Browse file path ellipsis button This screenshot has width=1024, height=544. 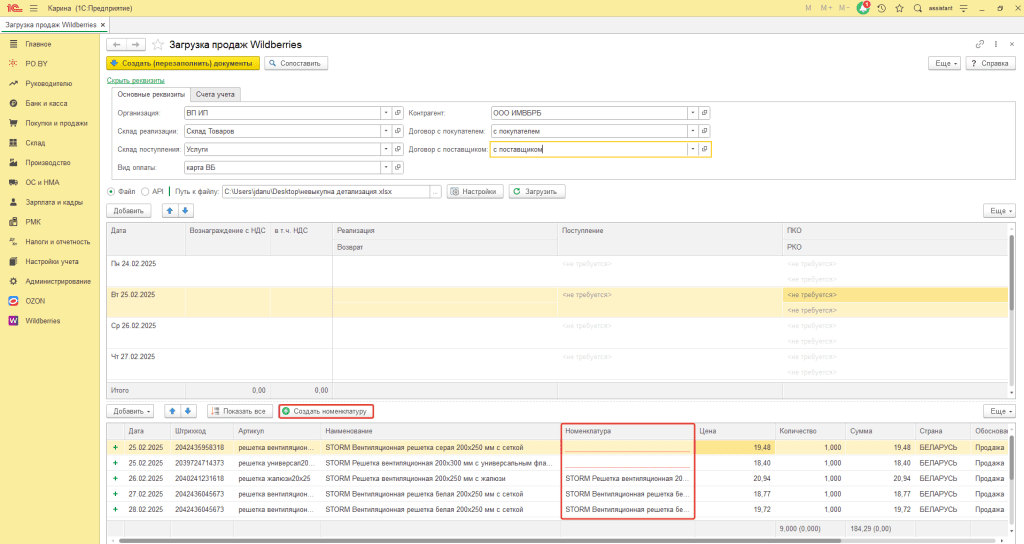coord(435,192)
